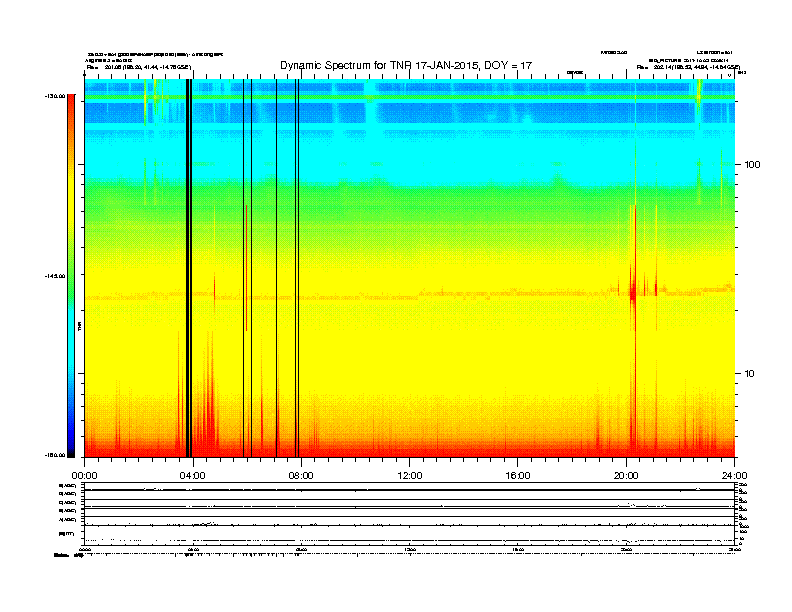The image size is (792, 612).
Task: Click the large 08:00 time axis label
Action: click(301, 476)
